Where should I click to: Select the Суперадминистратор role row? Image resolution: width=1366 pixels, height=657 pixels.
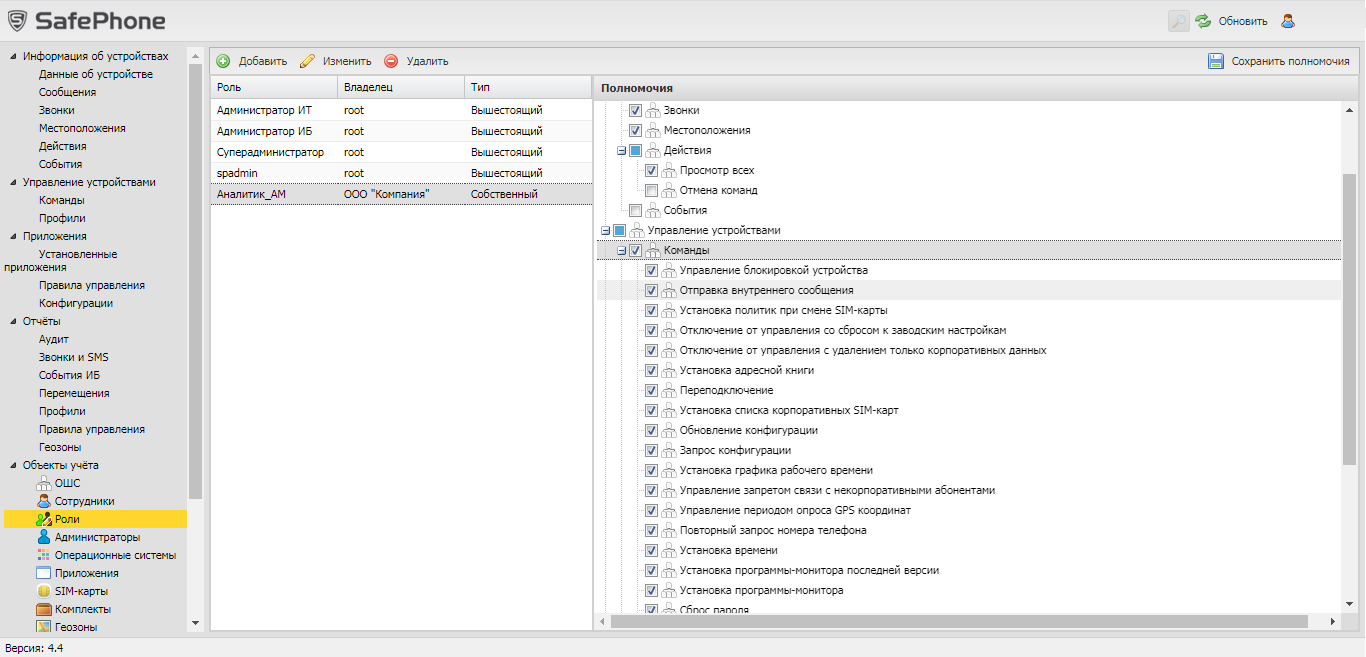click(270, 152)
